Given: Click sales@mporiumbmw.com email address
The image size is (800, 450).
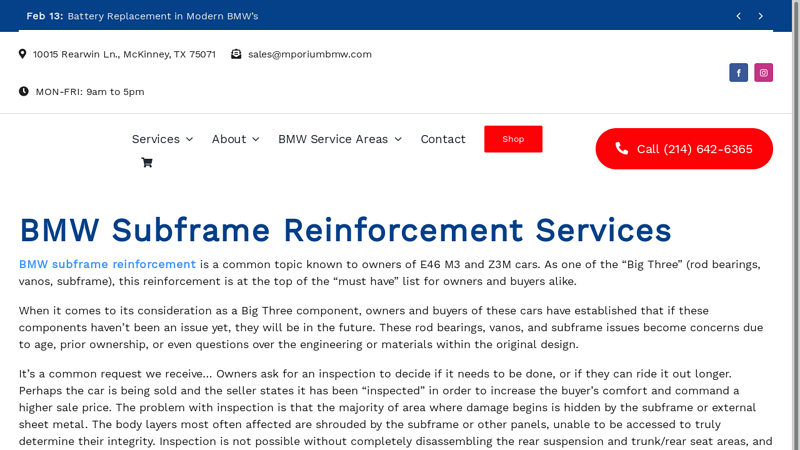Looking at the screenshot, I should (x=310, y=54).
